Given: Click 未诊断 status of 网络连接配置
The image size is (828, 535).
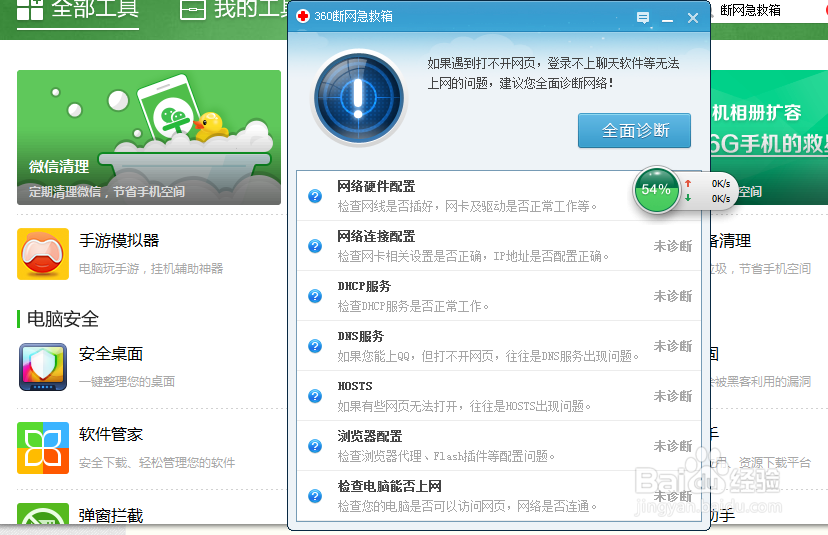Looking at the screenshot, I should (x=673, y=246).
